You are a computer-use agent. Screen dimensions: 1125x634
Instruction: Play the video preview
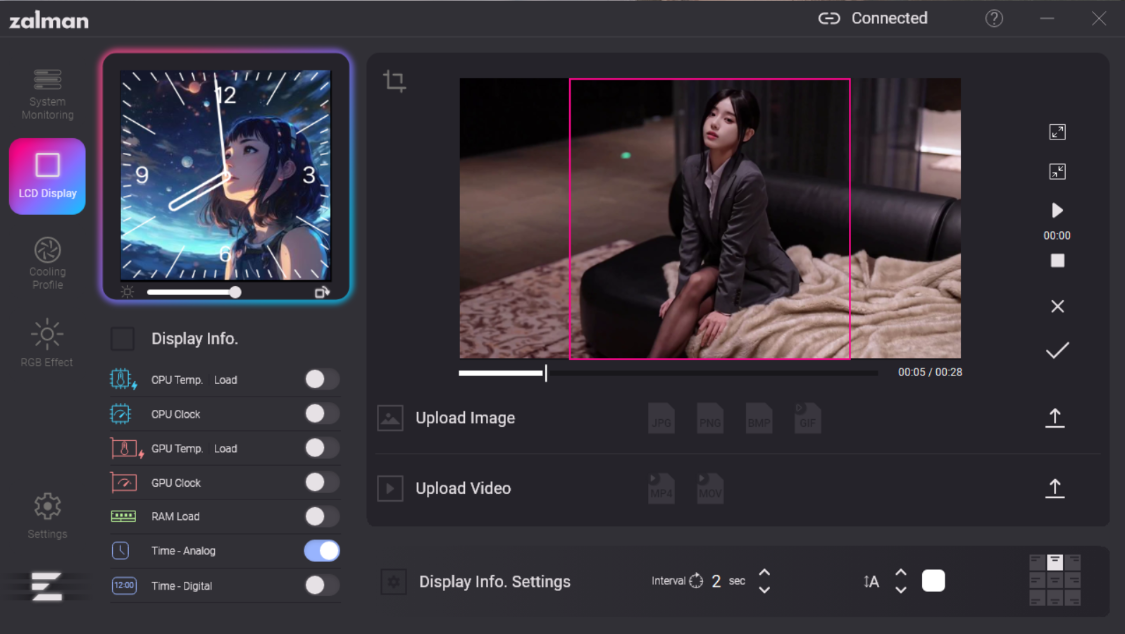point(1057,210)
